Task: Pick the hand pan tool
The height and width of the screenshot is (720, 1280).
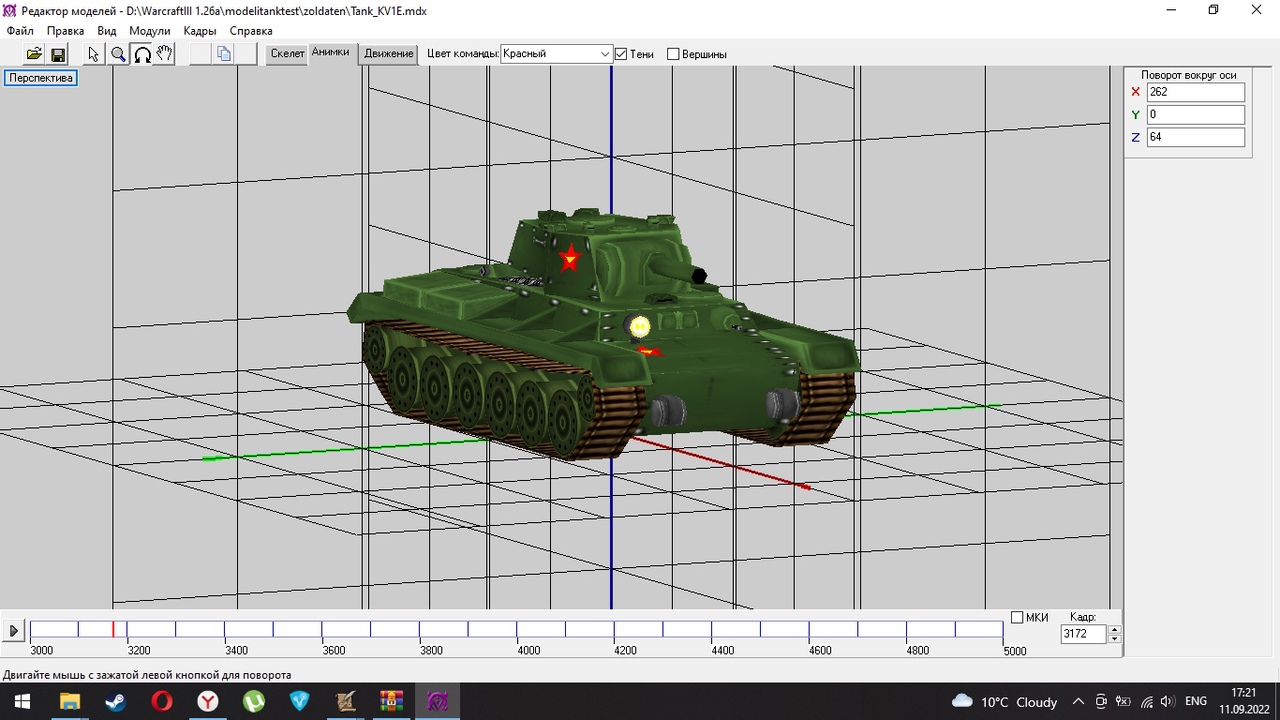Action: pyautogui.click(x=165, y=54)
